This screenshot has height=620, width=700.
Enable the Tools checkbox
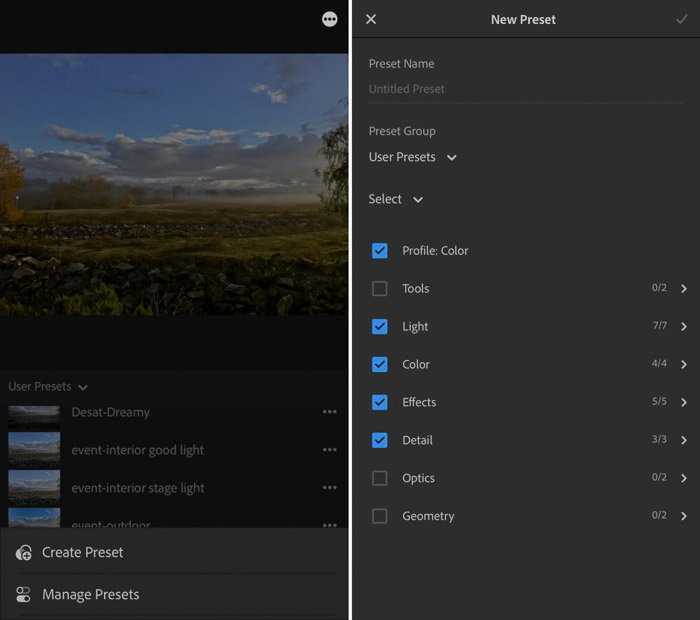coord(379,288)
